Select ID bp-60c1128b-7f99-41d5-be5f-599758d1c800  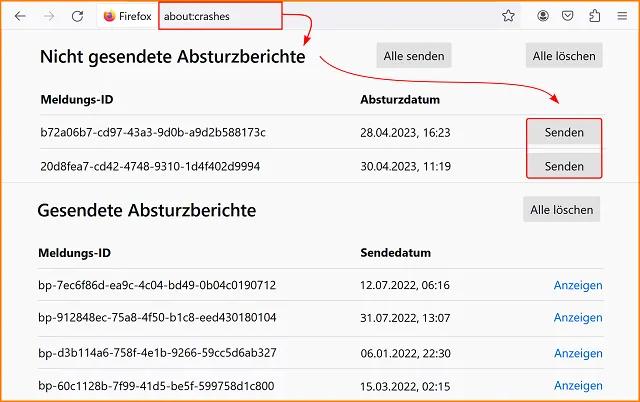coord(156,386)
